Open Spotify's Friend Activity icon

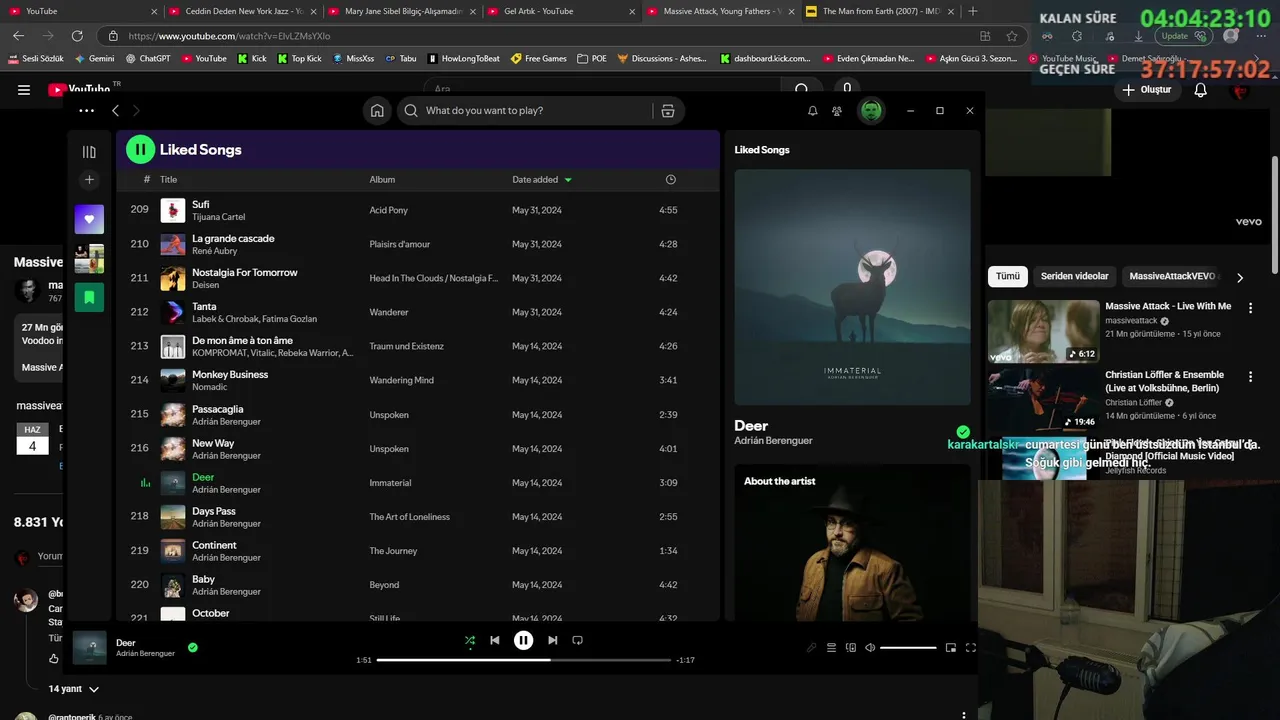tap(837, 111)
